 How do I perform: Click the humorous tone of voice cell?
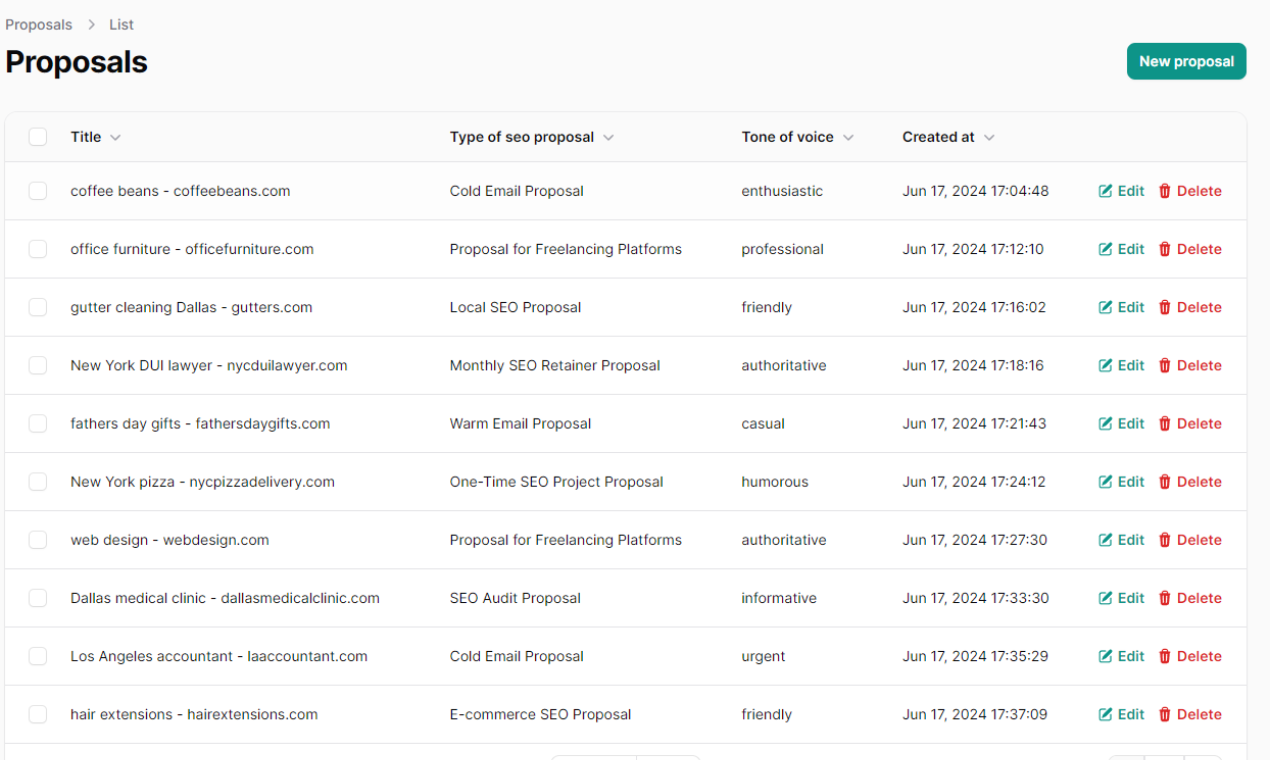[x=774, y=481]
